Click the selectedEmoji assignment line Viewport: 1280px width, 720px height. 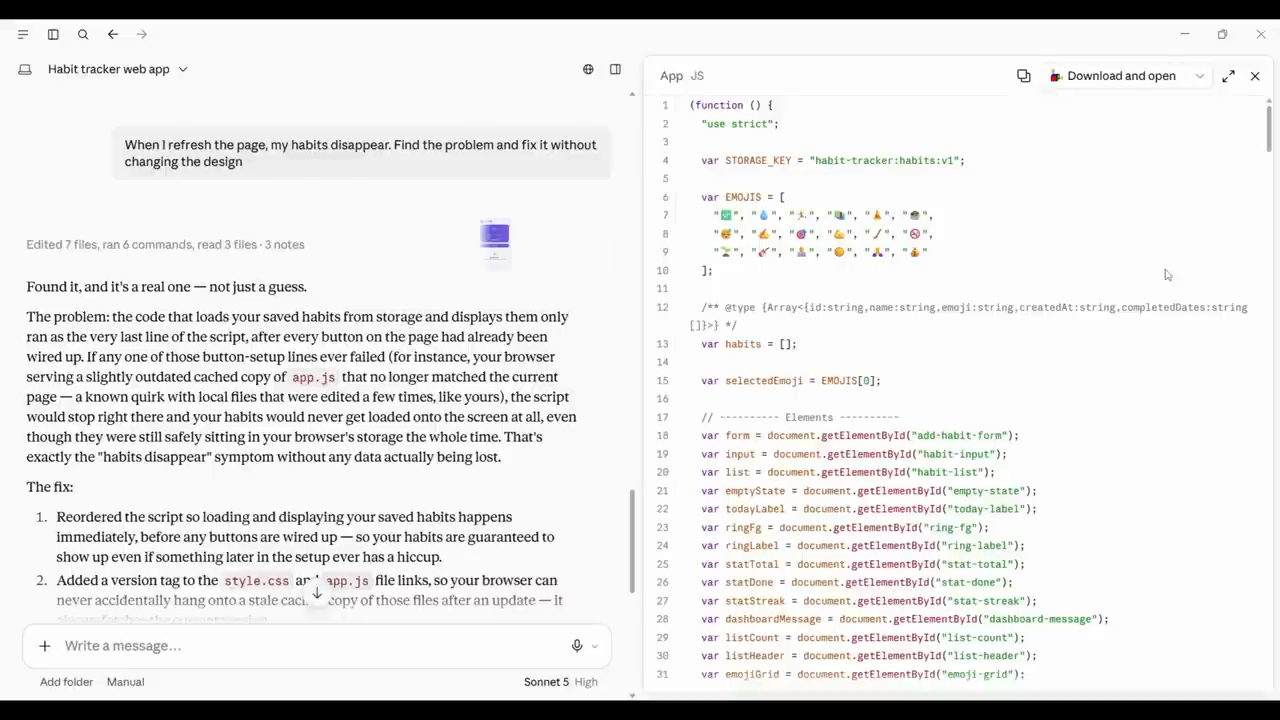pyautogui.click(x=790, y=381)
